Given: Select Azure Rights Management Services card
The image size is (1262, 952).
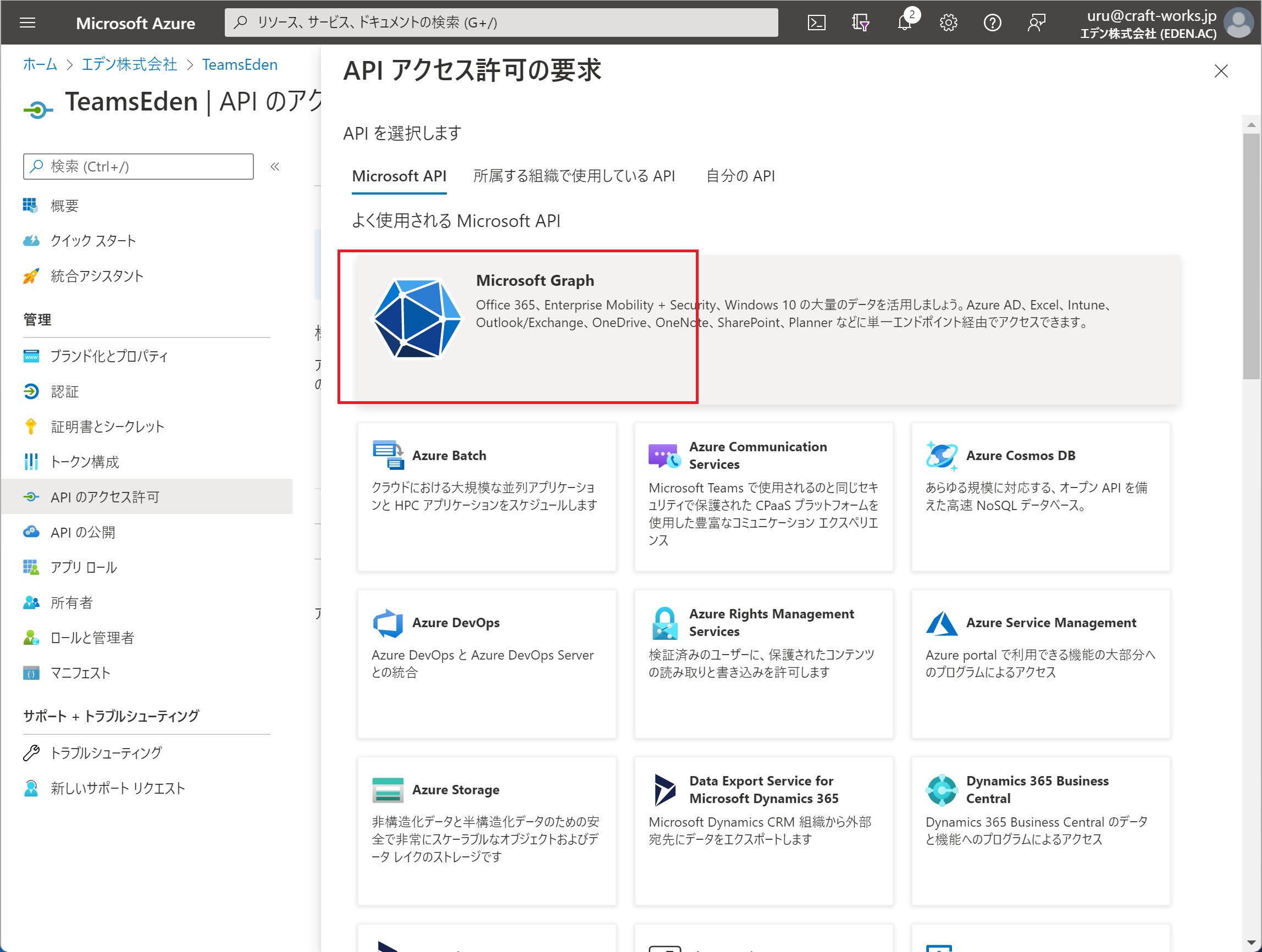Looking at the screenshot, I should [x=763, y=663].
